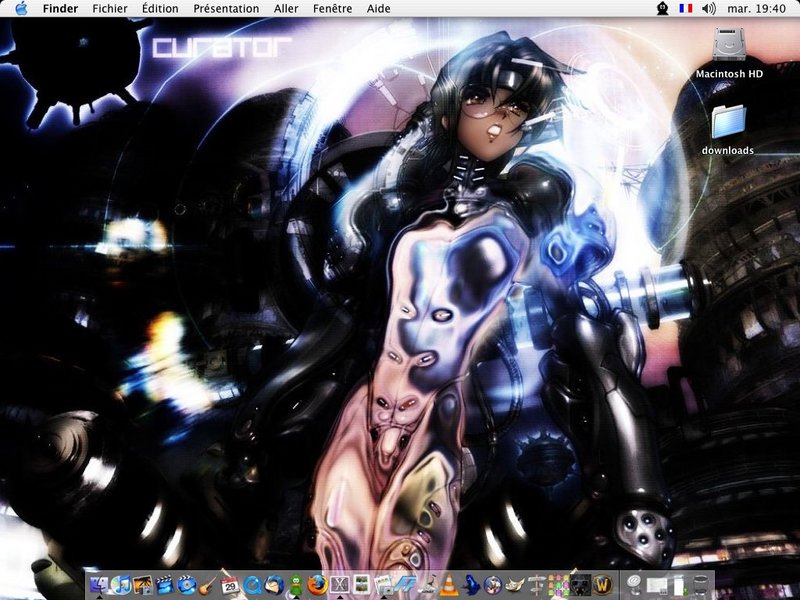Open the Apple menu
Viewport: 800px width, 600px height.
coord(21,8)
